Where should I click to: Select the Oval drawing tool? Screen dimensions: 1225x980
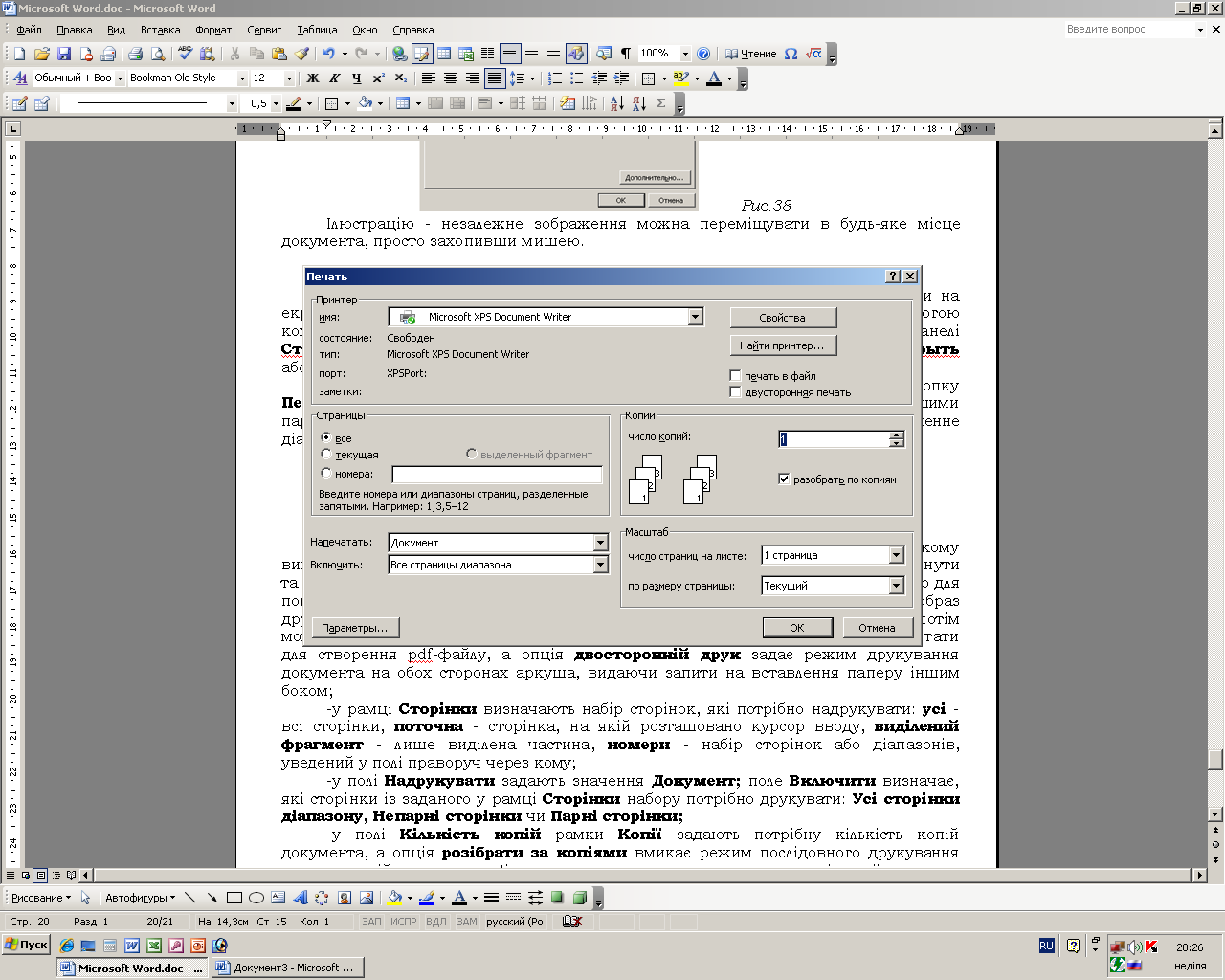click(x=256, y=898)
